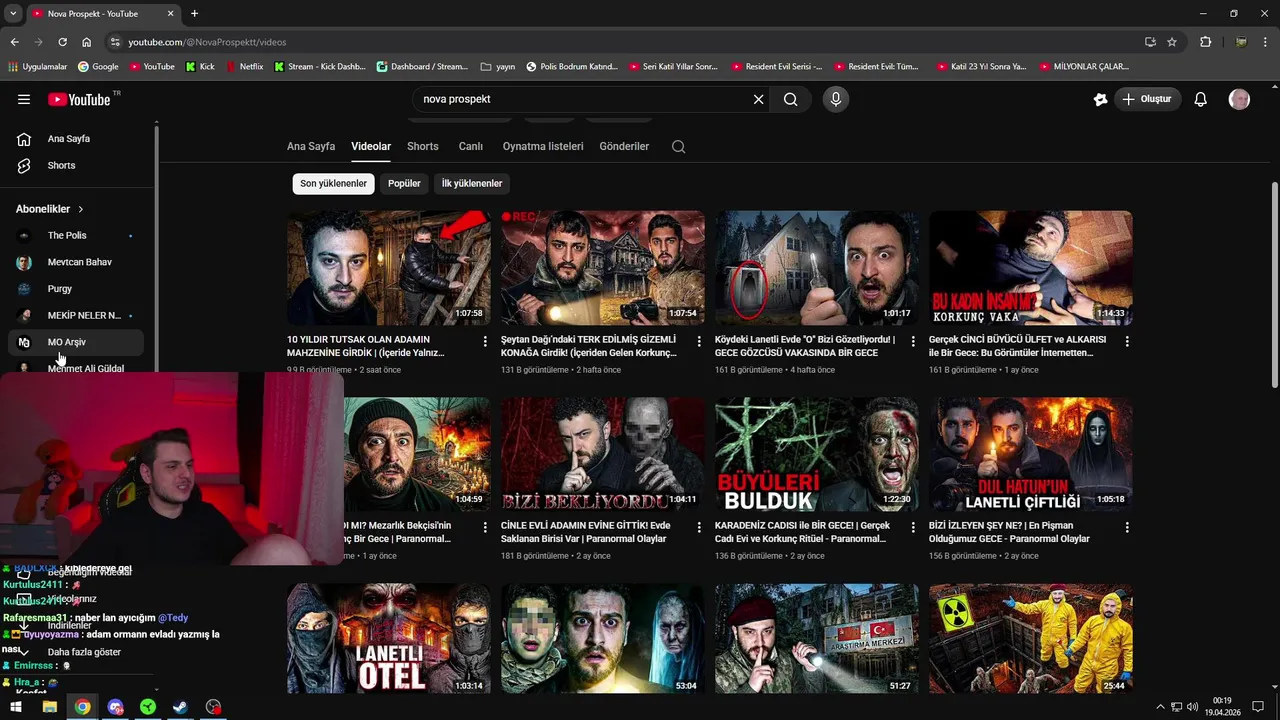Image resolution: width=1280 pixels, height=720 pixels.
Task: Go to browser home page
Action: (x=86, y=42)
